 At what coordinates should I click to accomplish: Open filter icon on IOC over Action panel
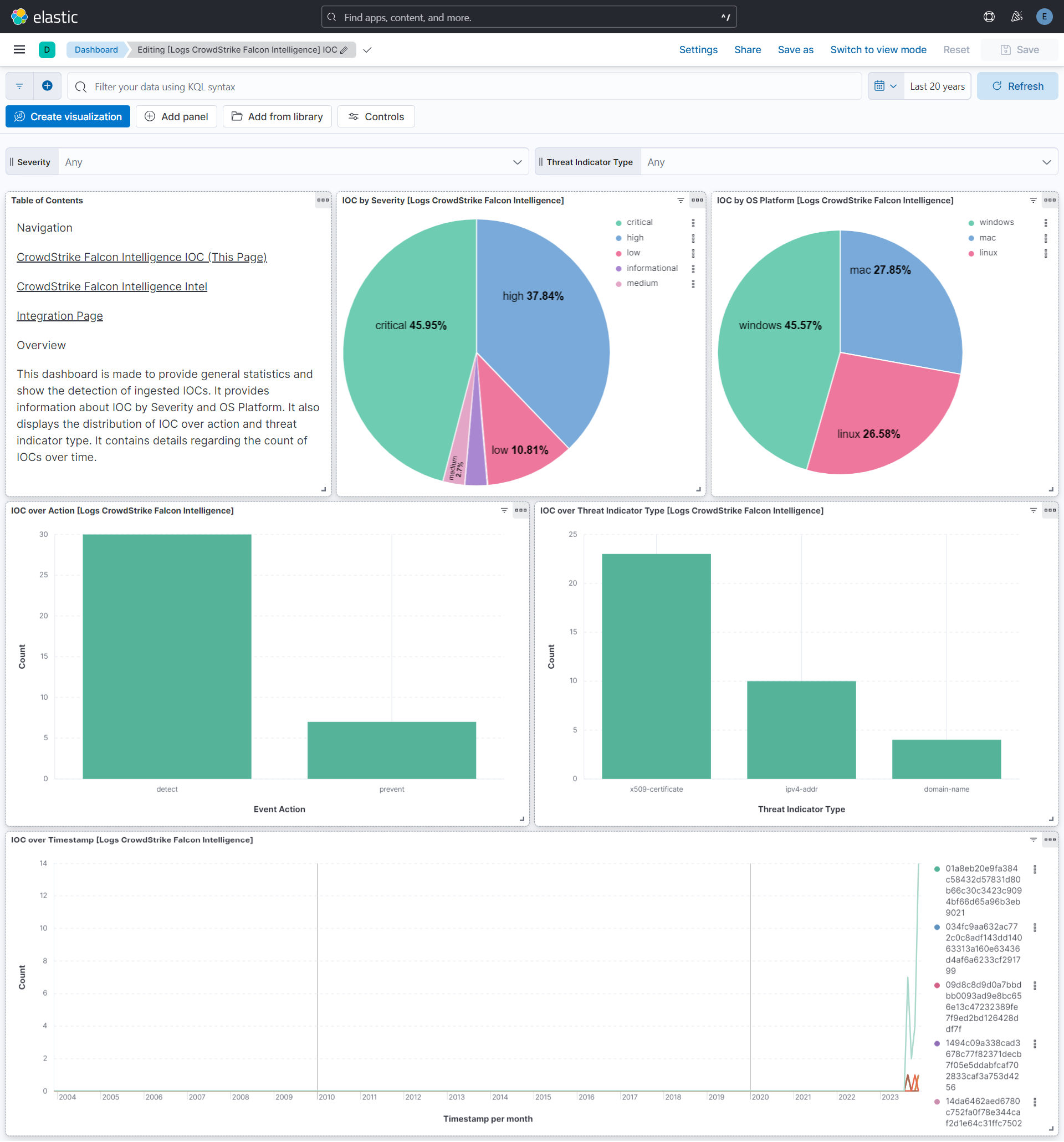pos(503,510)
